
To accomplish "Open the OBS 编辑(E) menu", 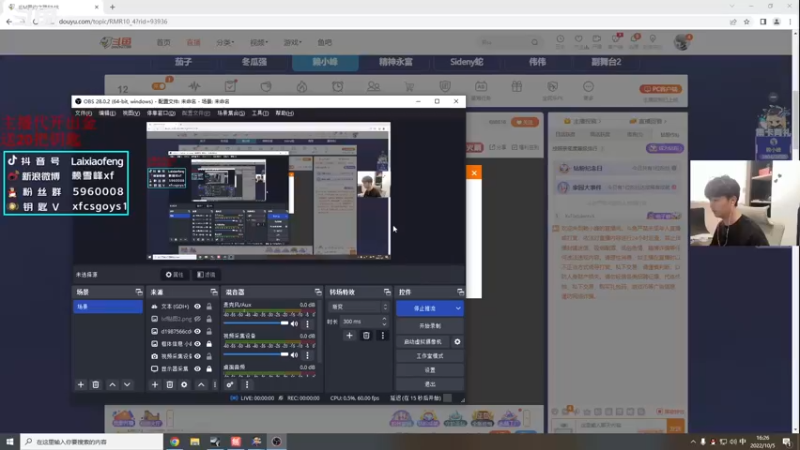I will coord(107,113).
